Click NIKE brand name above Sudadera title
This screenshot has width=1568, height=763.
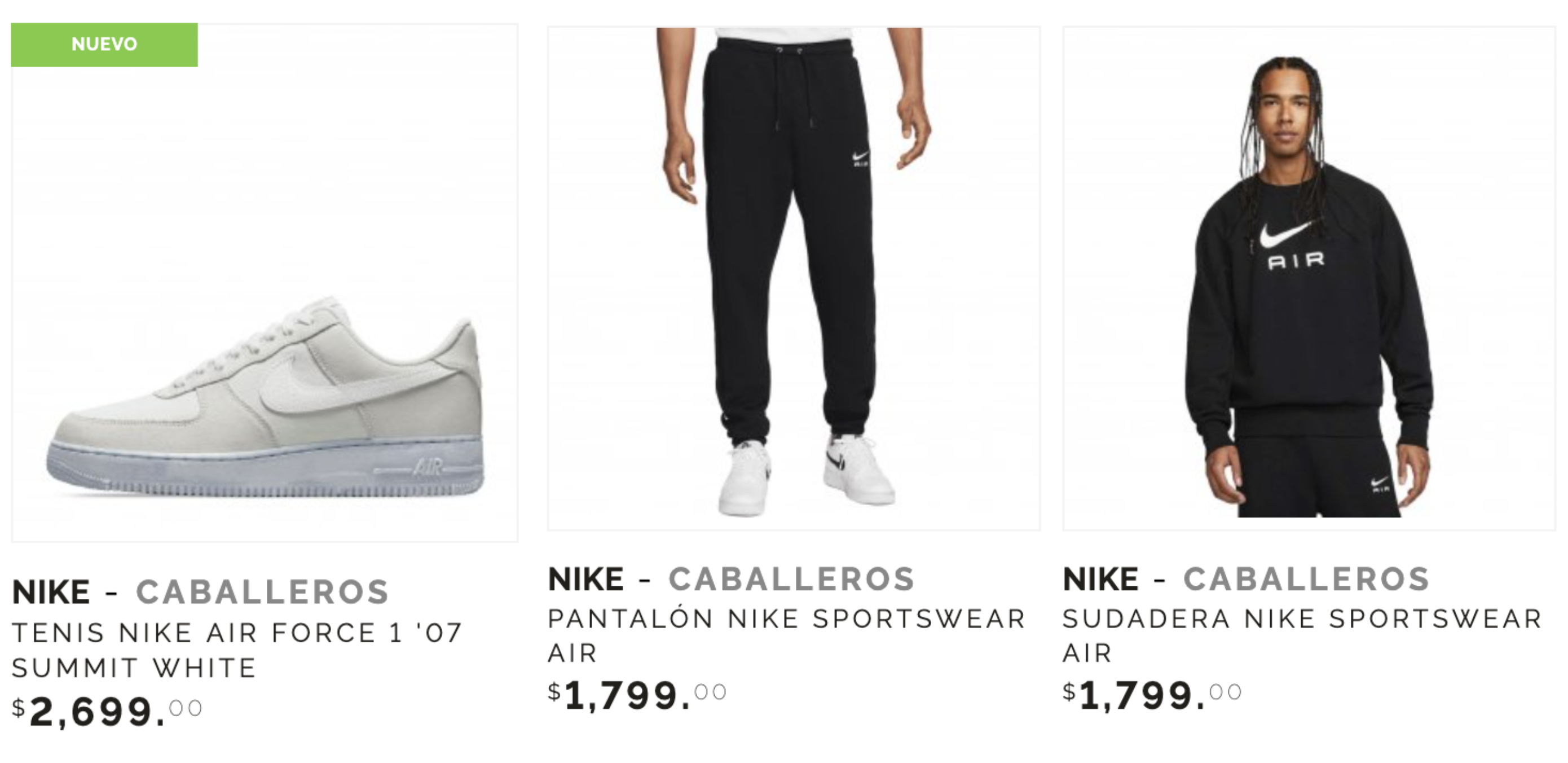[1100, 578]
